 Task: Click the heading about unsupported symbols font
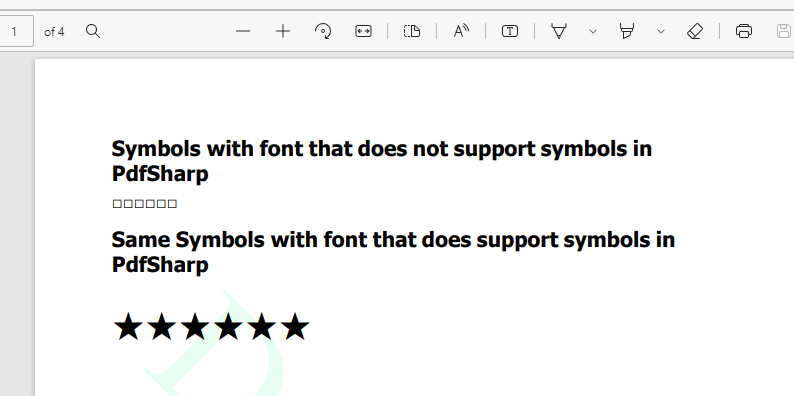point(381,161)
